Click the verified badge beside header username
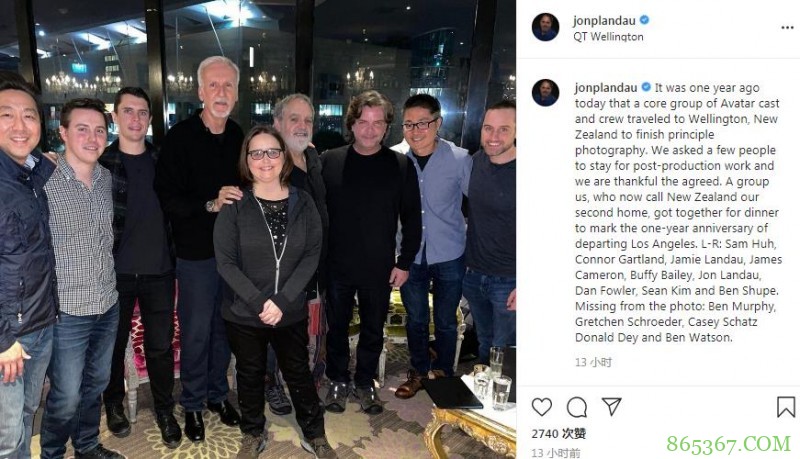Viewport: 800px width, 459px height. [644, 20]
